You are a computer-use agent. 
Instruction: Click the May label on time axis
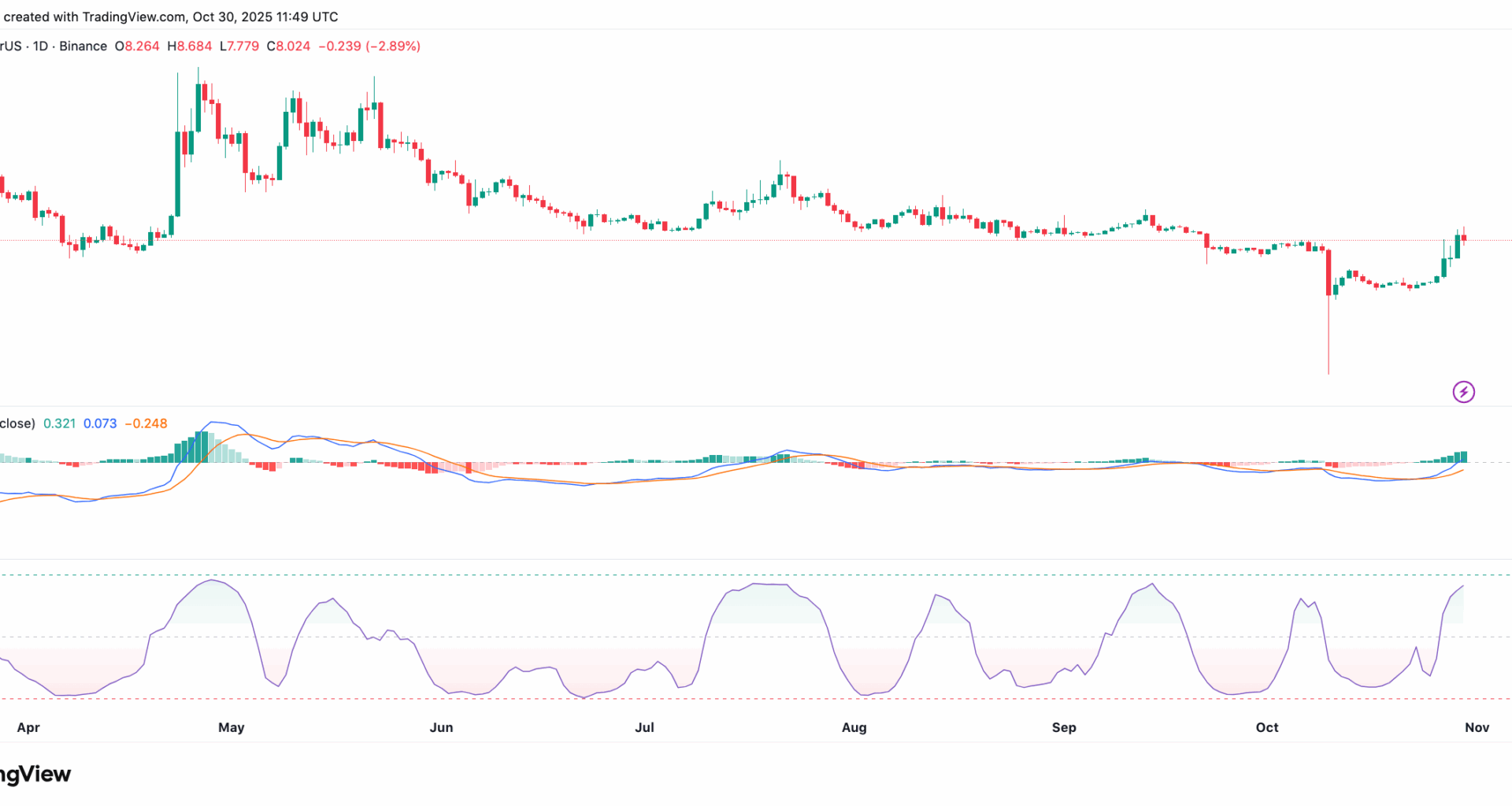(x=232, y=727)
